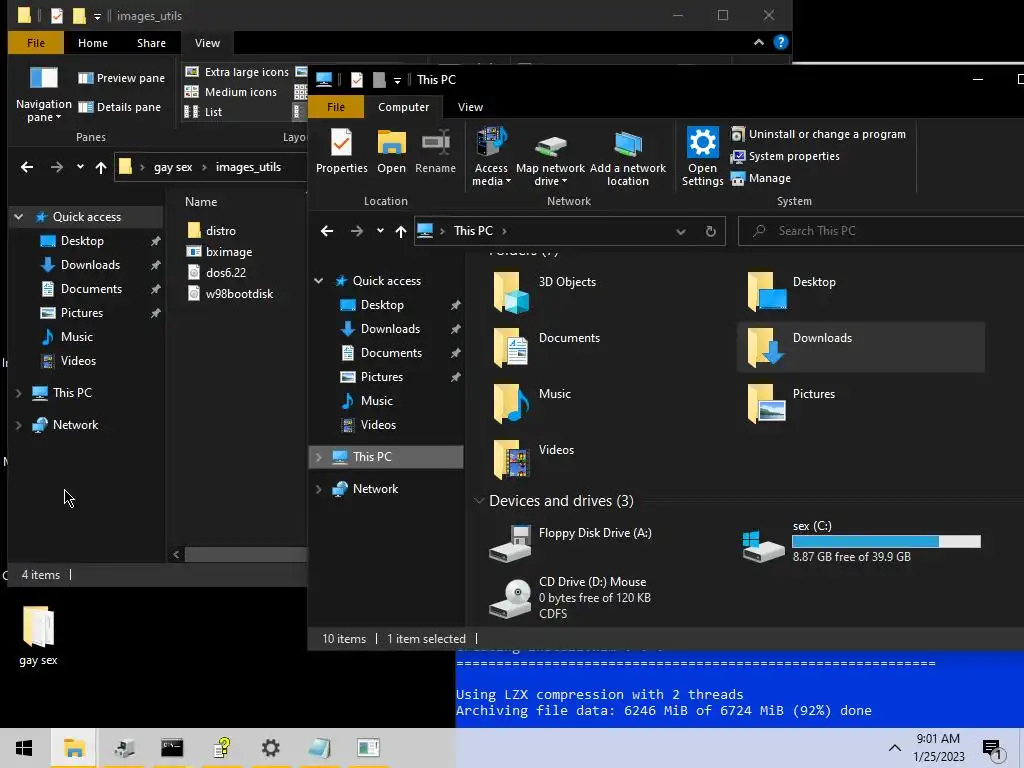Click the Open folder ribbon icon
Image resolution: width=1024 pixels, height=768 pixels.
pyautogui.click(x=391, y=151)
